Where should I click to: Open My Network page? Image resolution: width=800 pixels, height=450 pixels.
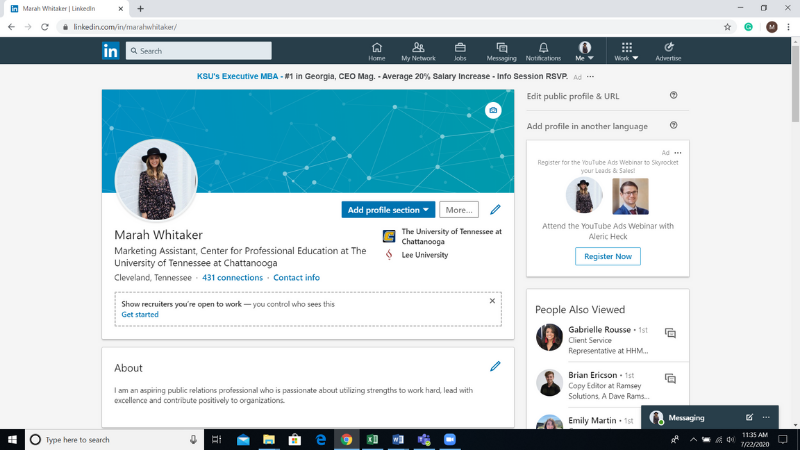418,52
